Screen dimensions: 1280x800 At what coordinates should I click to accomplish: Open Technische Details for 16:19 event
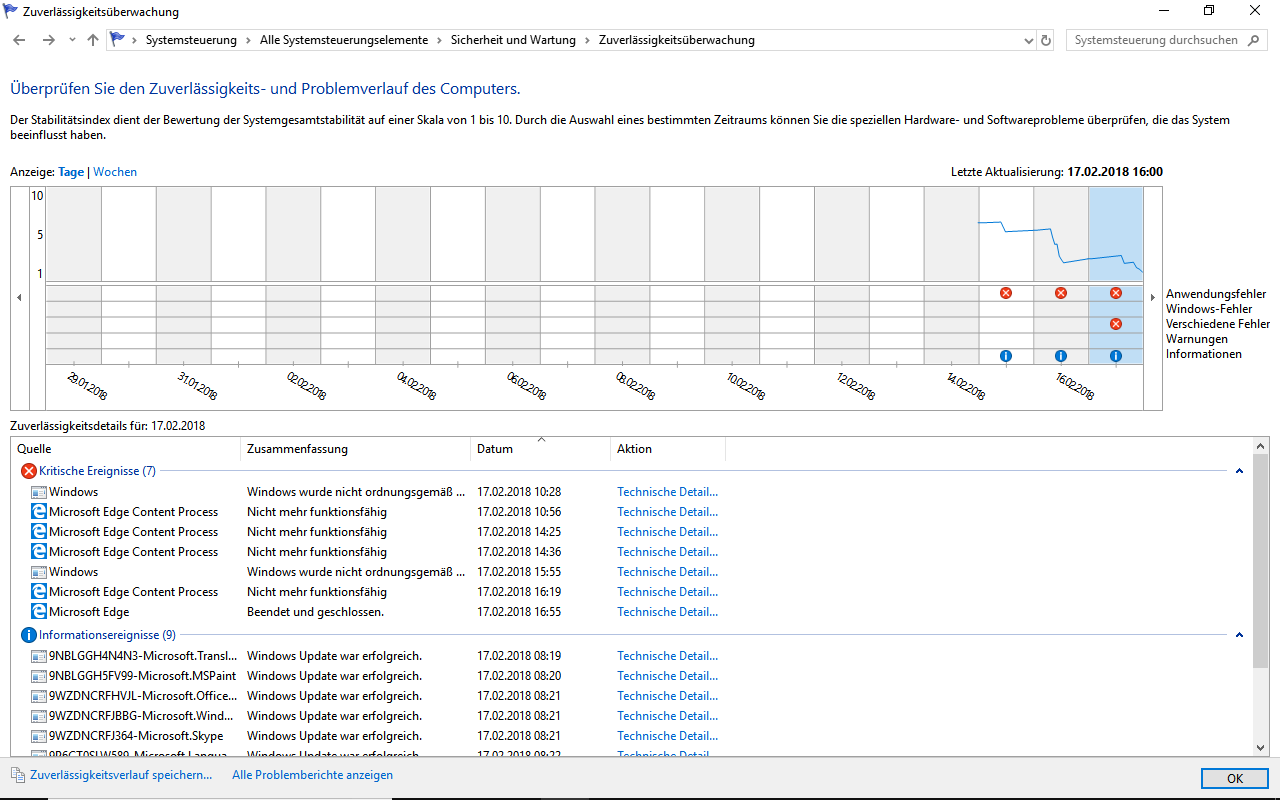tap(667, 592)
